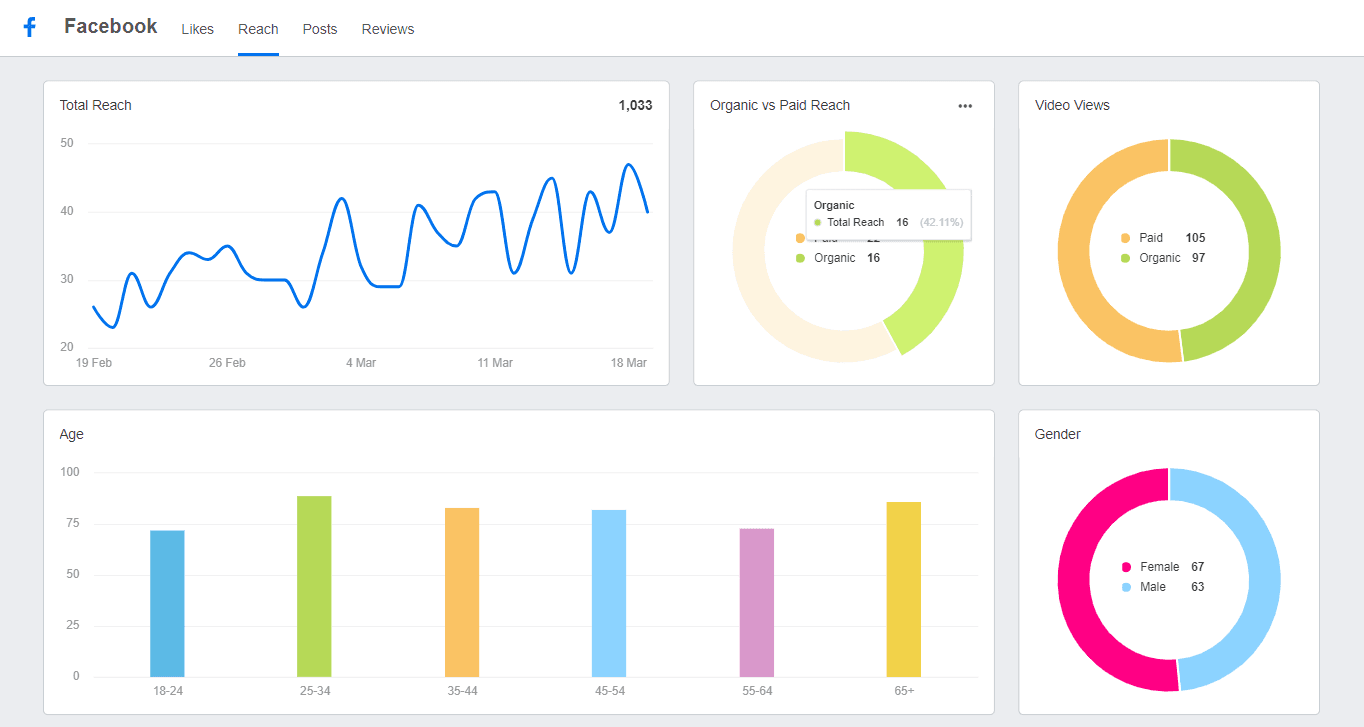Click the Total Reach value 1,033
The image size is (1364, 727).
(x=634, y=105)
